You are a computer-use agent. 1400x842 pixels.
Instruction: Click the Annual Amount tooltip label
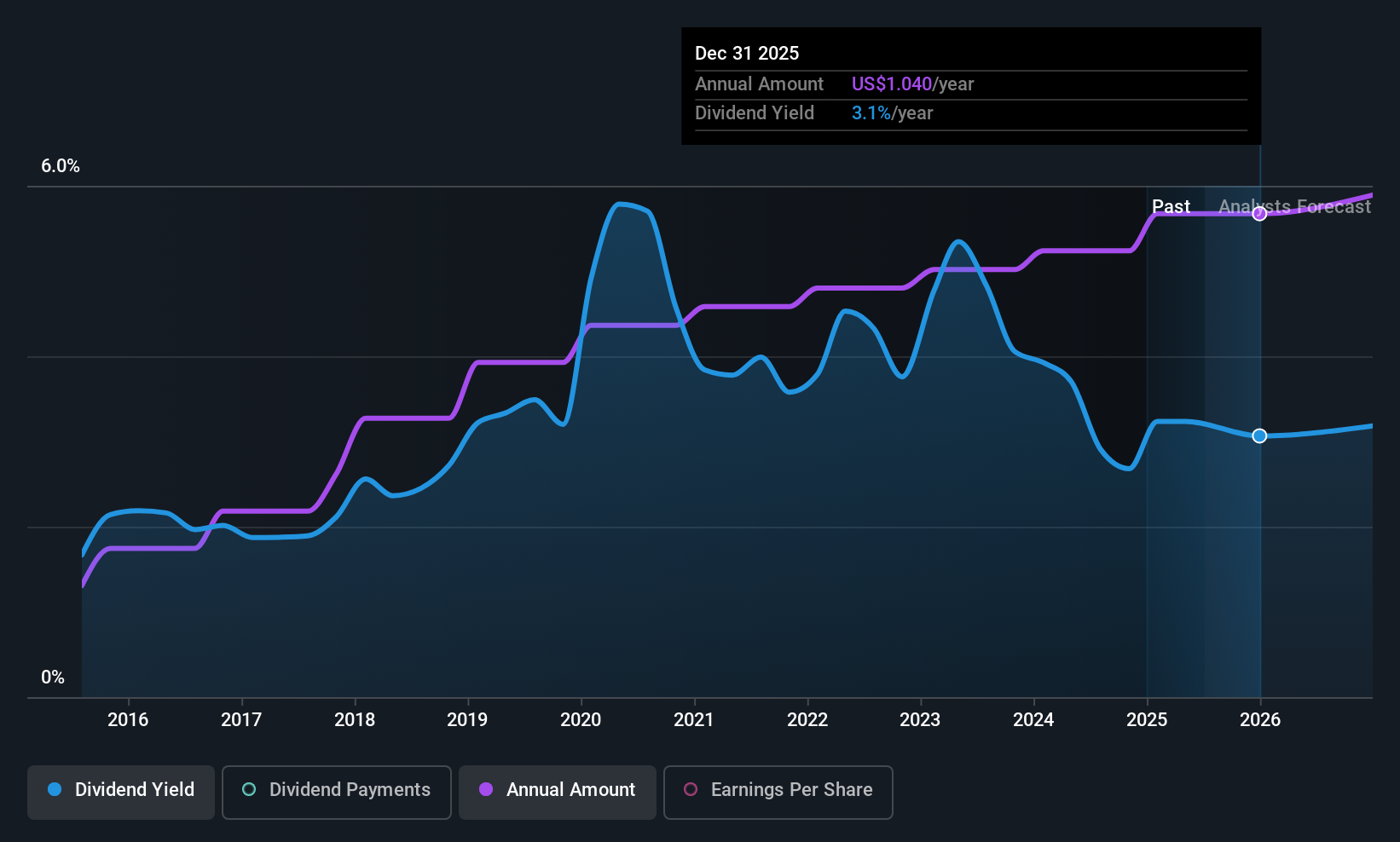759,84
